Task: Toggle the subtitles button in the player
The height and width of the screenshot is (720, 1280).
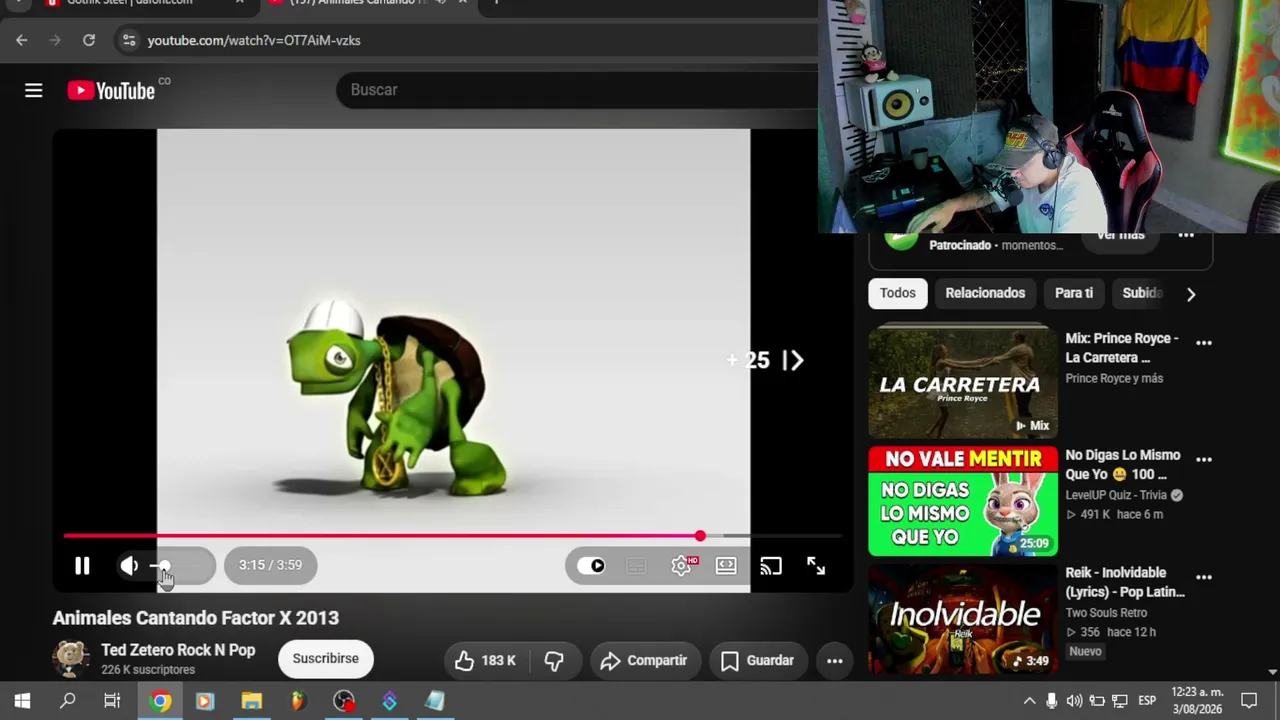Action: click(x=636, y=566)
